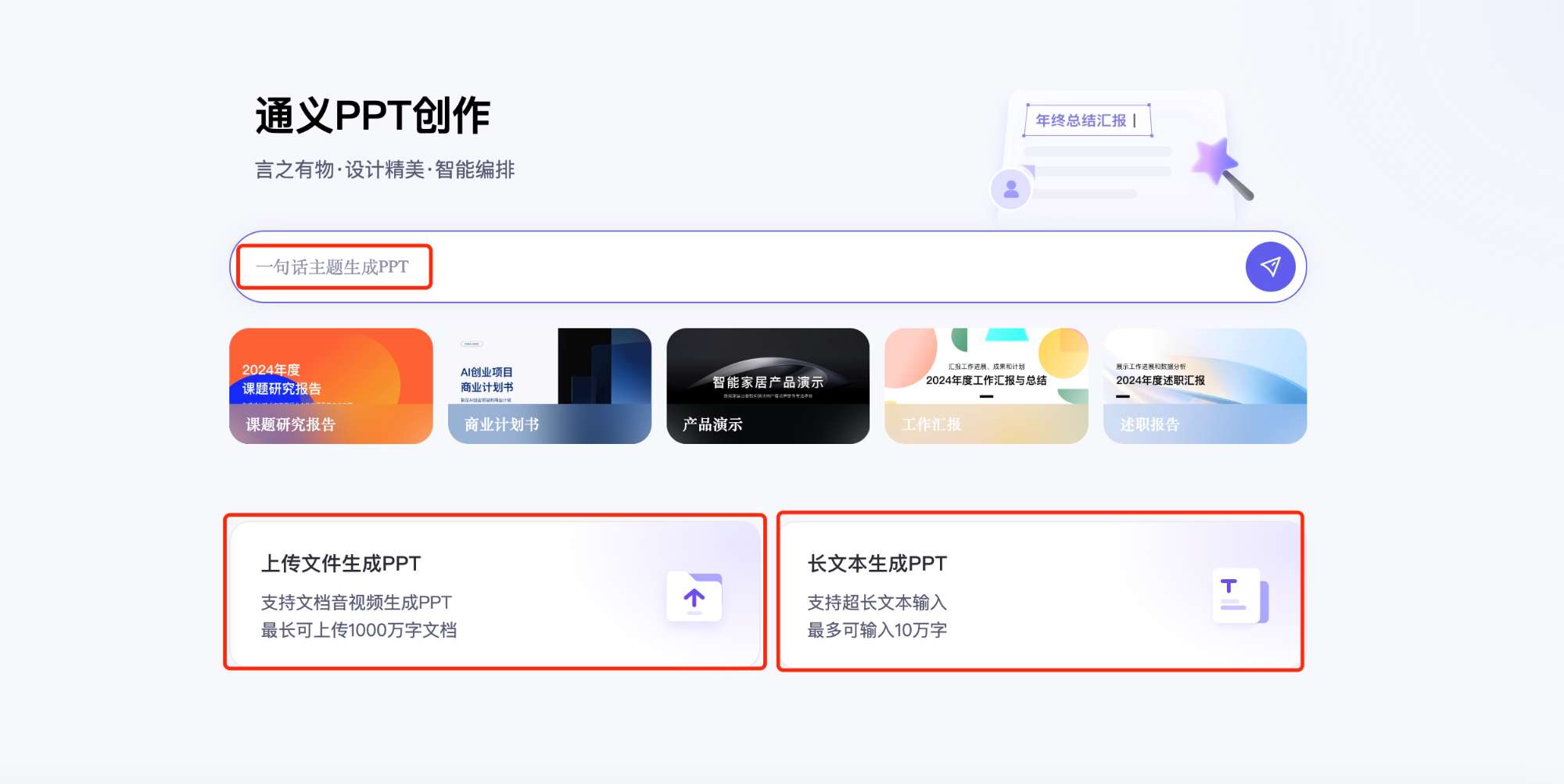1564x784 pixels.
Task: Click the 言之有物·设计精美·智能编排 subtitle
Action: [385, 170]
